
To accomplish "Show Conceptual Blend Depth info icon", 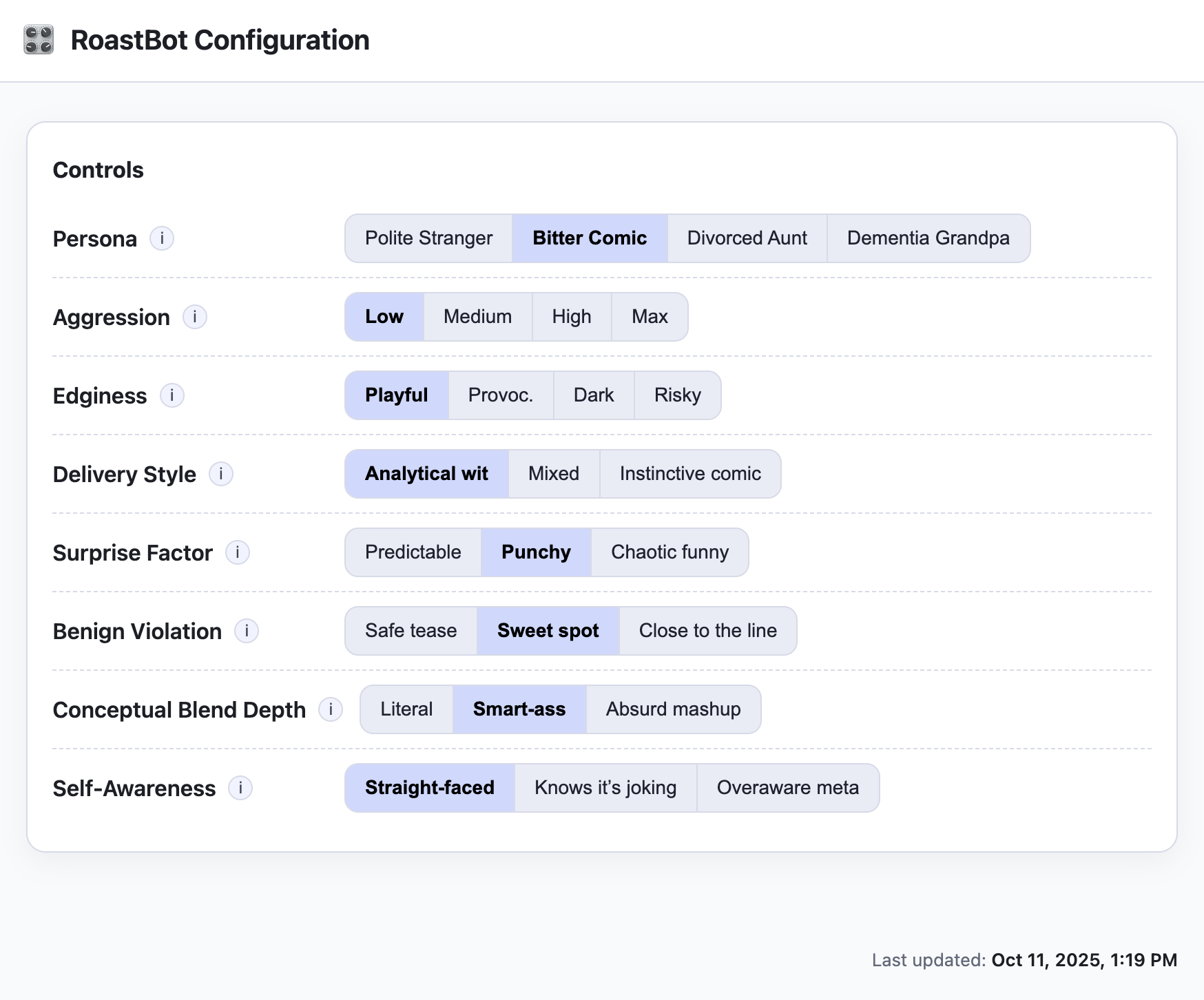I will [x=331, y=709].
